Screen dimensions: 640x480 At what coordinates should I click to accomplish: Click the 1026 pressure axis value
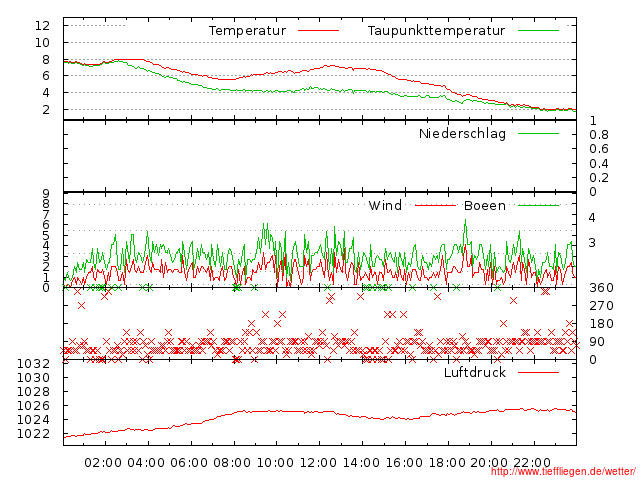33,406
